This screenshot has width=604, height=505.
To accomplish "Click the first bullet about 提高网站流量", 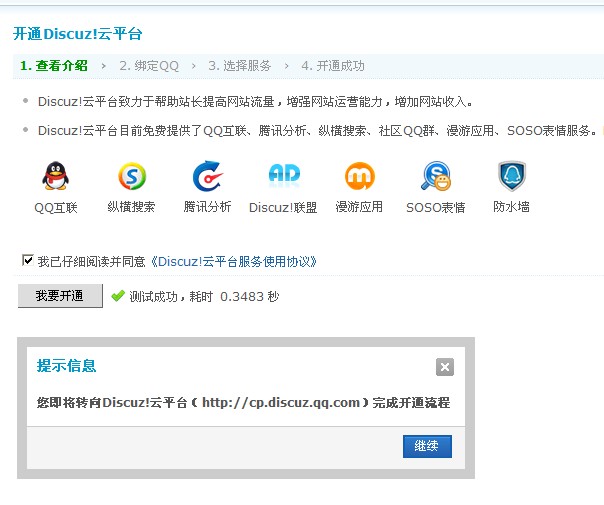I will (256, 102).
